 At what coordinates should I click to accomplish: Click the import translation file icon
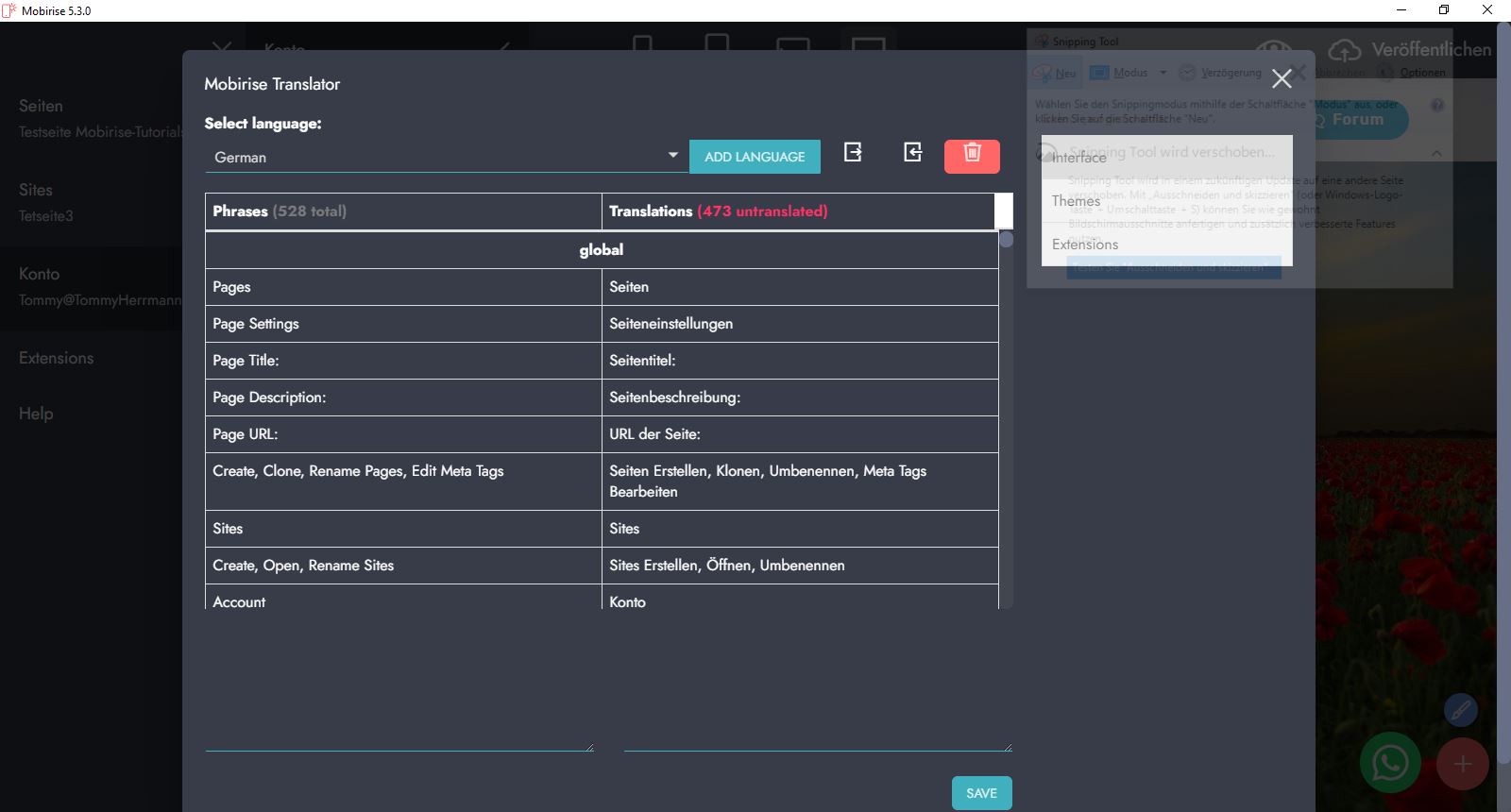(912, 152)
